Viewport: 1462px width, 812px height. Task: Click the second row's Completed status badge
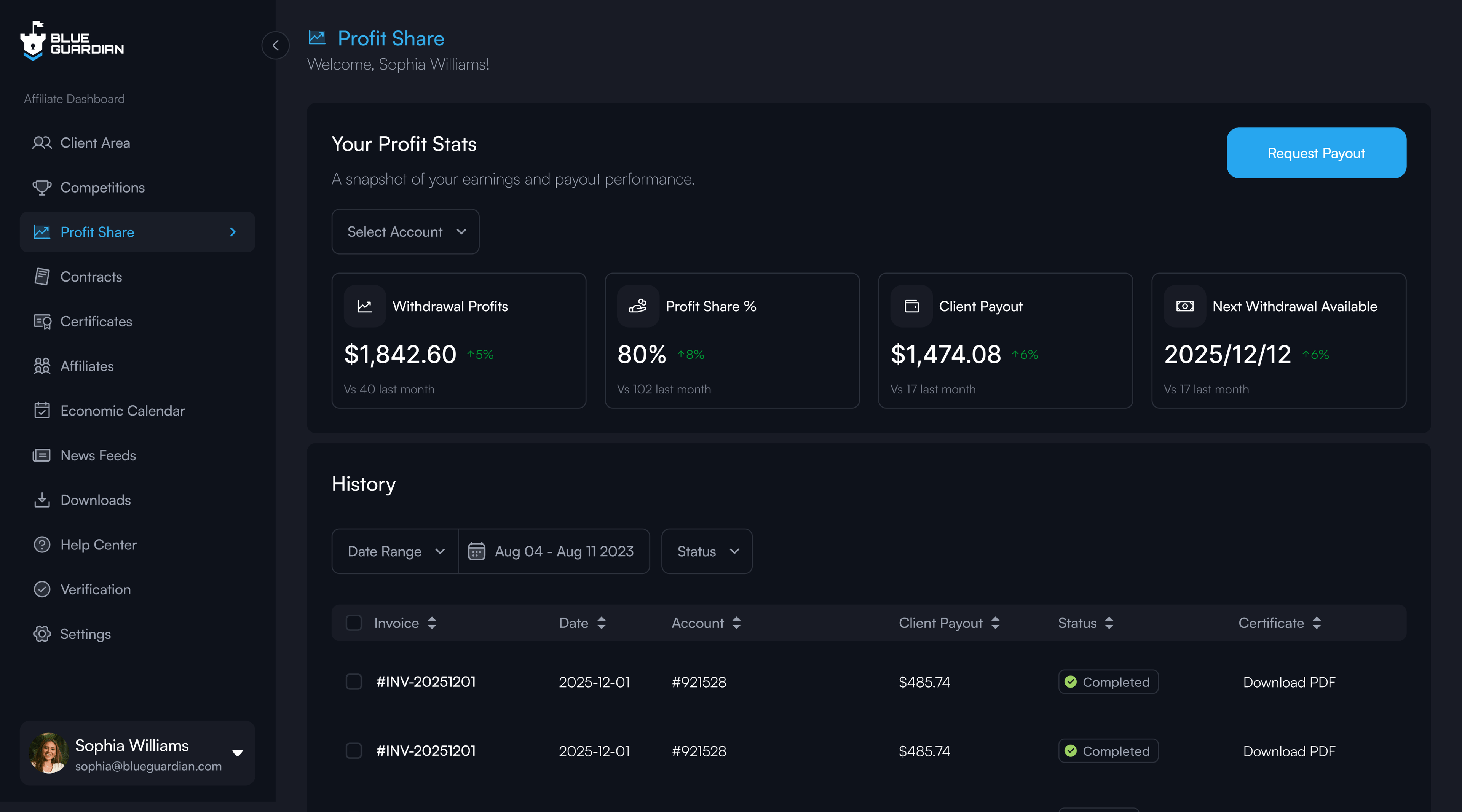[x=1108, y=751]
